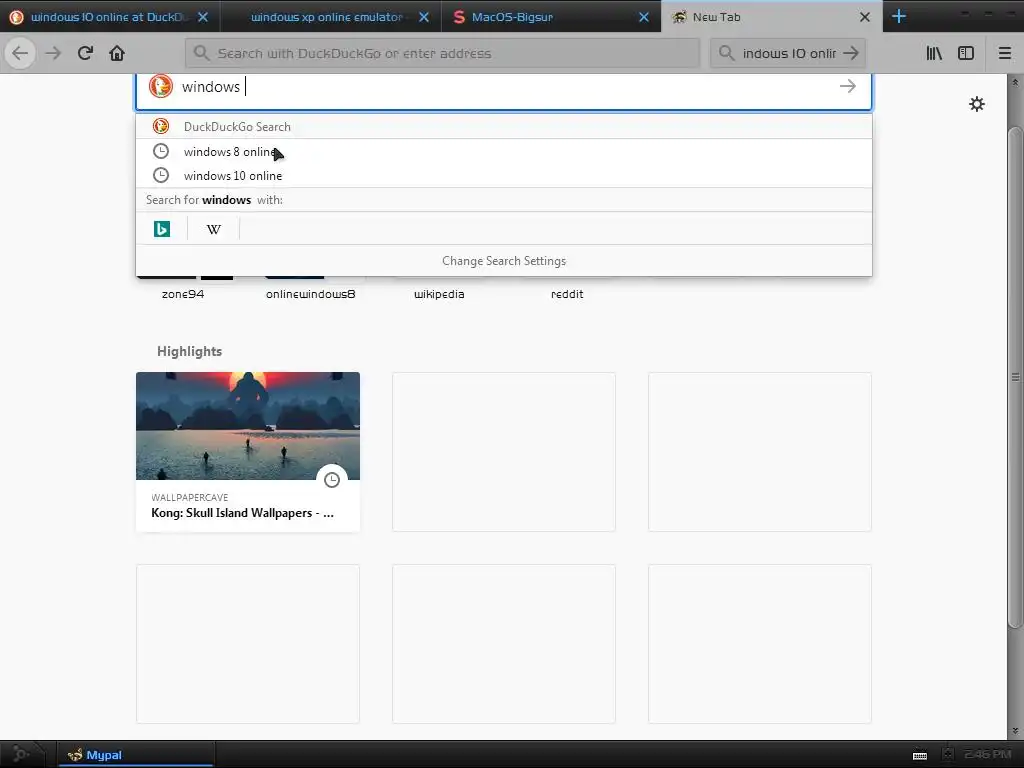The width and height of the screenshot is (1024, 768).
Task: Select 'windows 8 online' history suggestion
Action: pos(504,152)
